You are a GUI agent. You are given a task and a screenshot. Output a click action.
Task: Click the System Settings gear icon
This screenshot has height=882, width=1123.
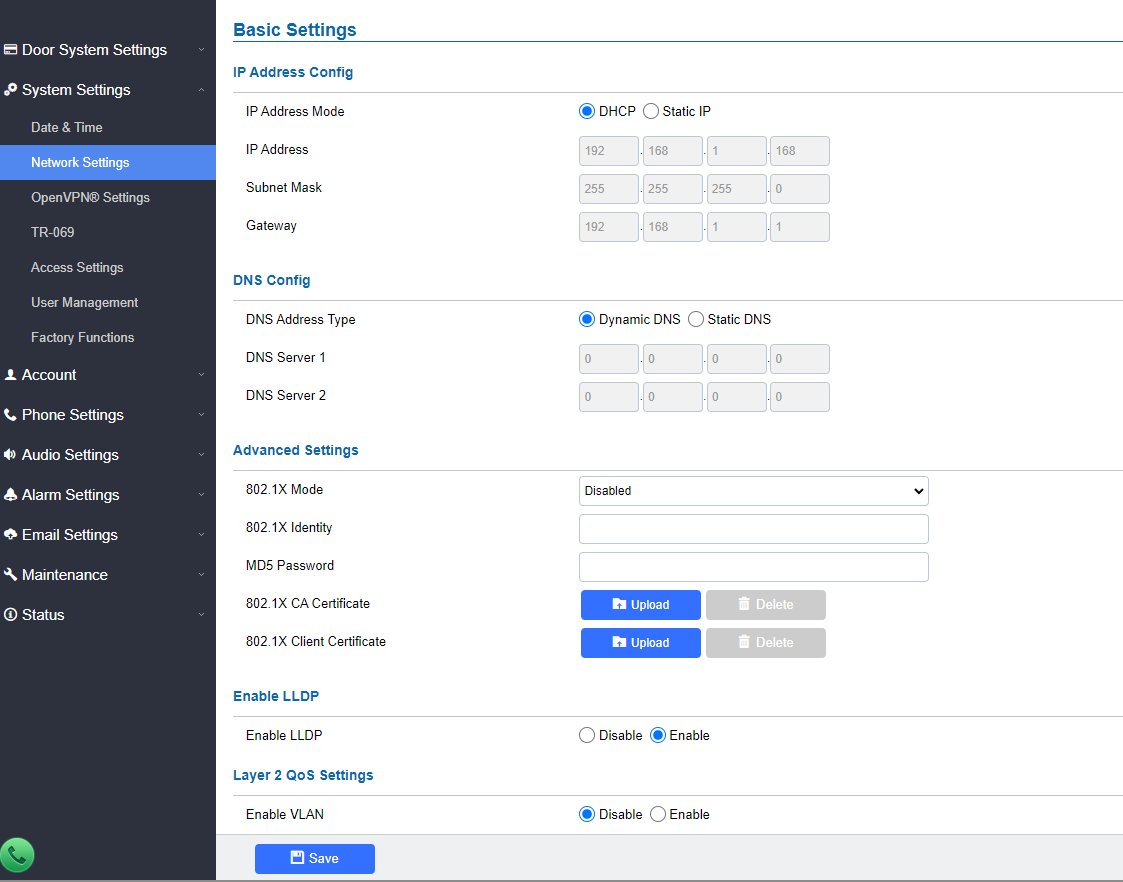[x=10, y=89]
